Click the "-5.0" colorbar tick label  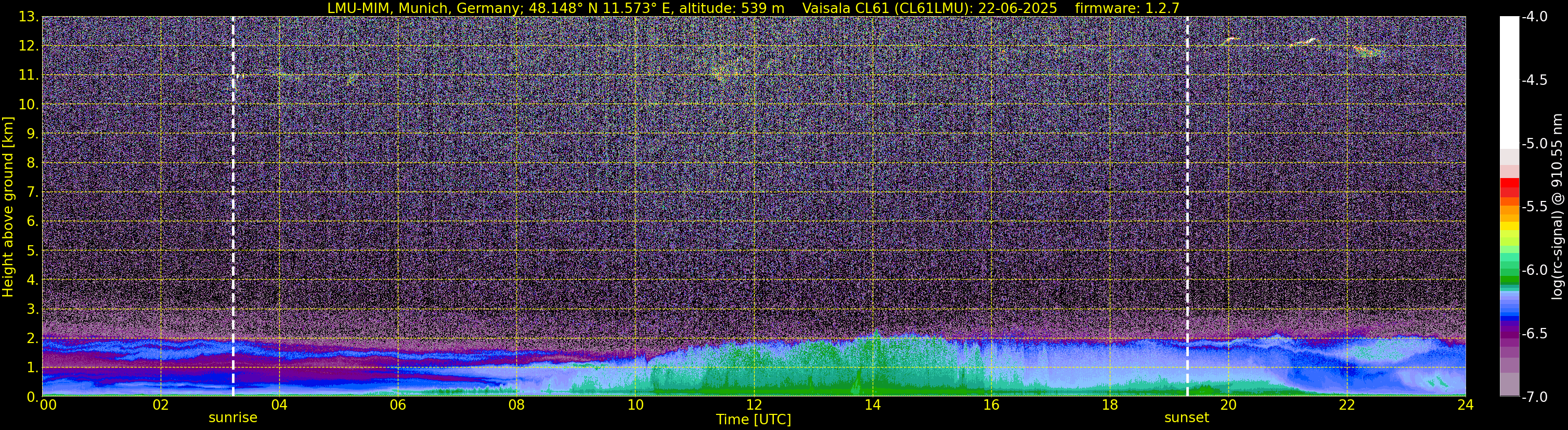[1534, 144]
